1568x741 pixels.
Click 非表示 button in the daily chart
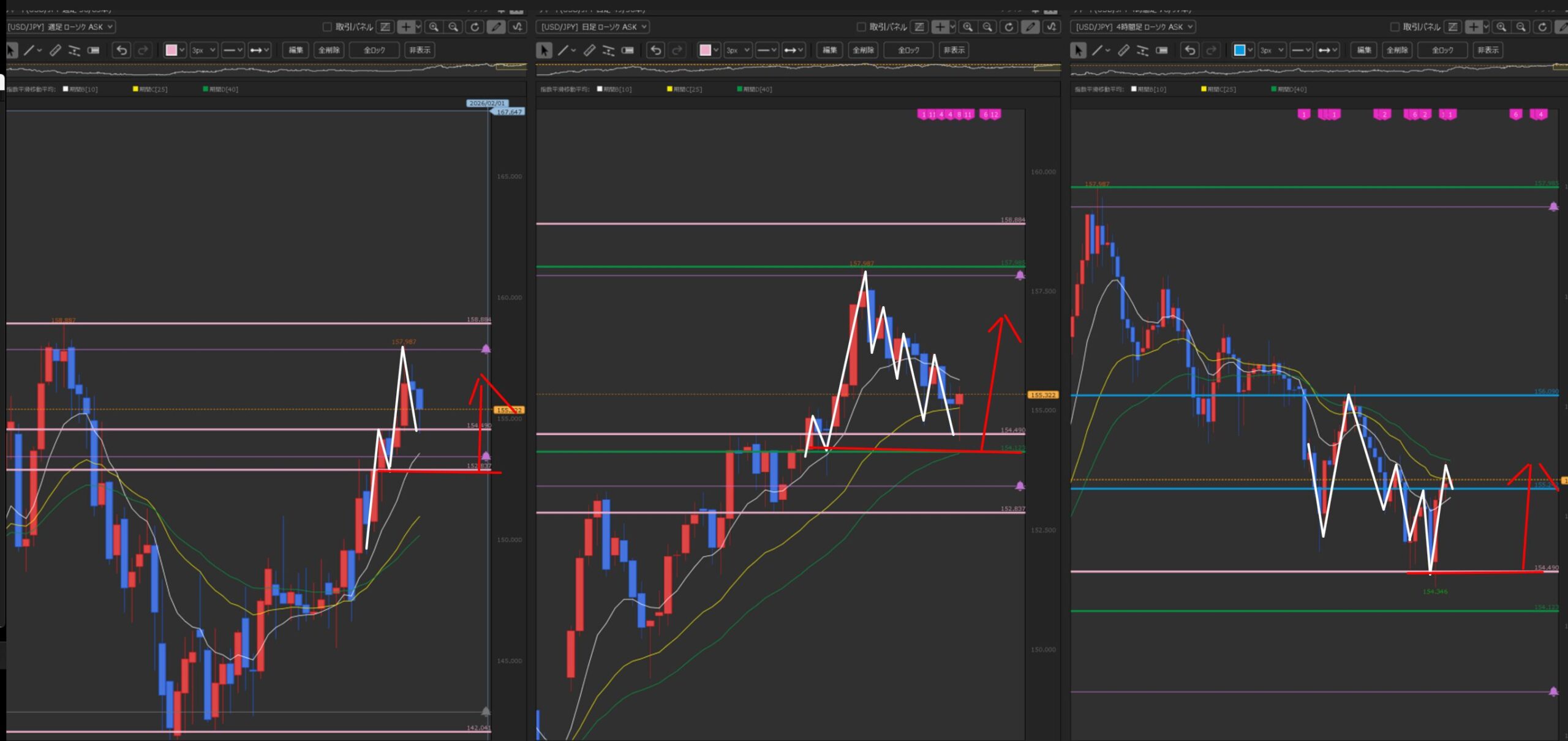(x=954, y=50)
